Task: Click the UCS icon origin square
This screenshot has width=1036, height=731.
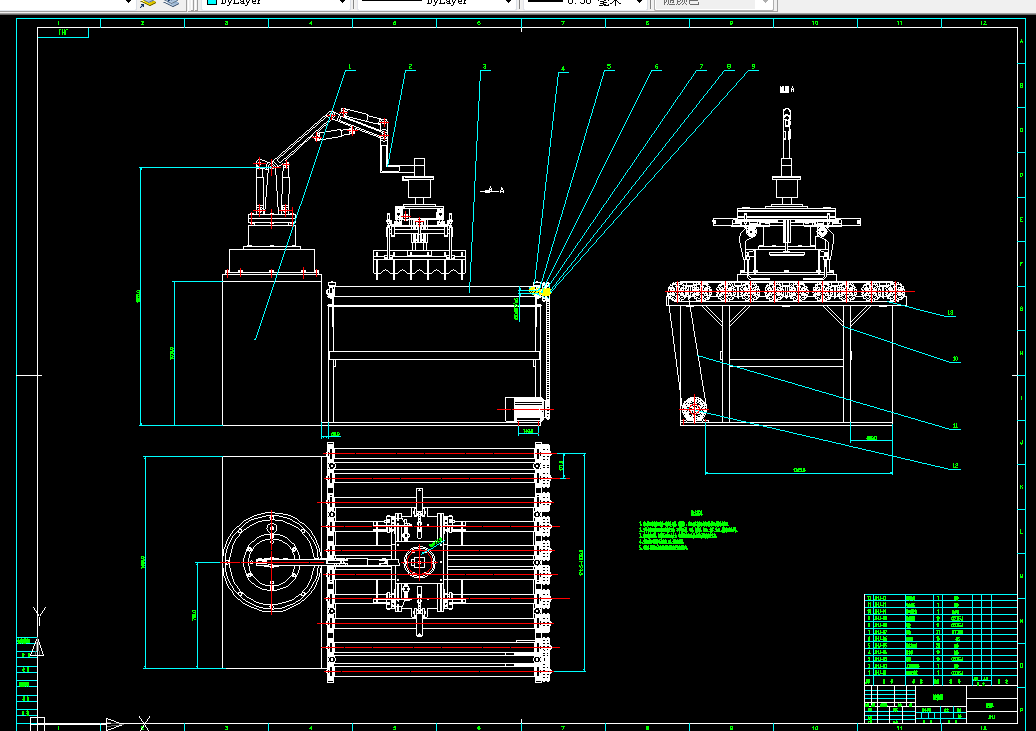Action: (x=38, y=724)
